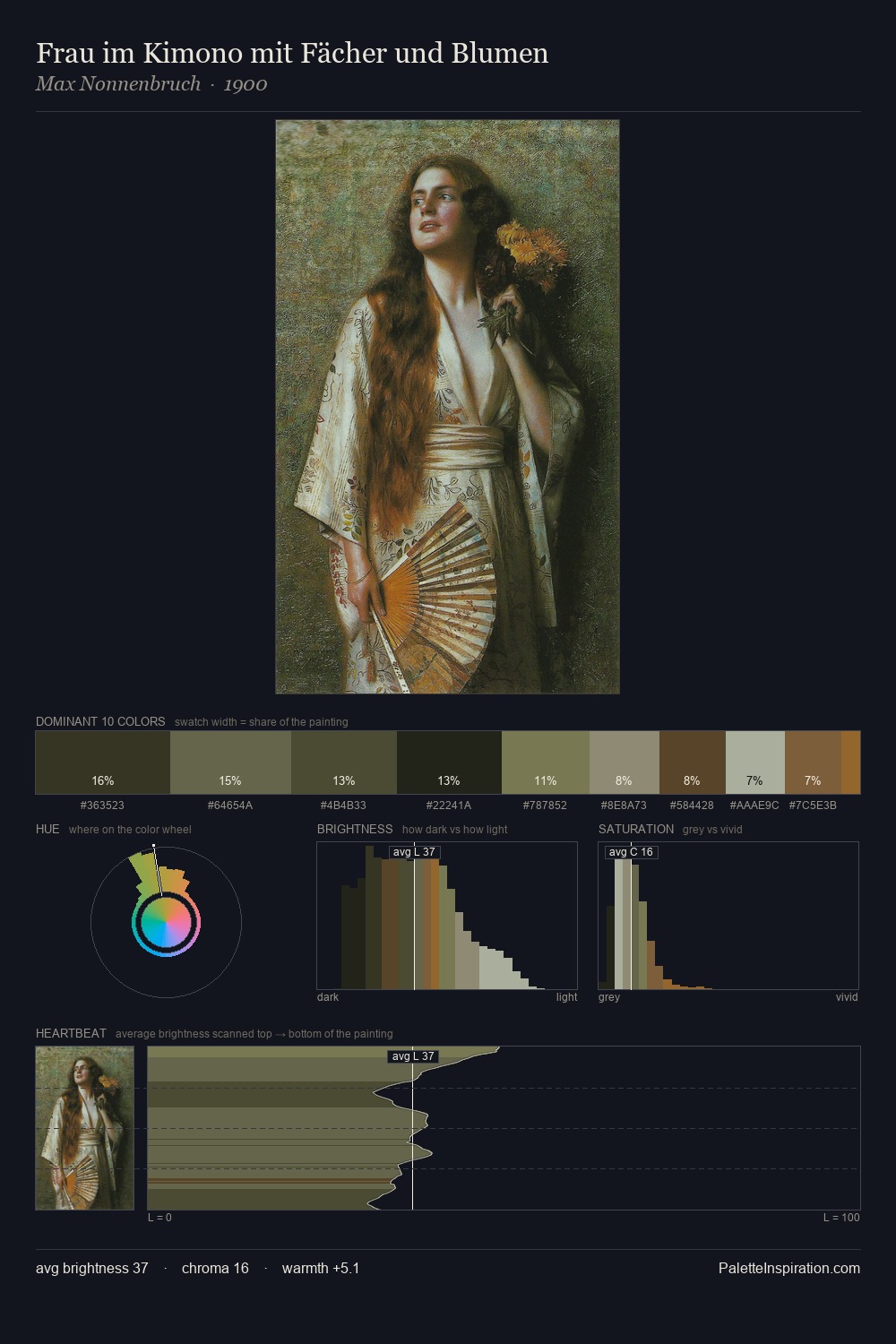Click the HEARTBEAT section heading
896x1344 pixels.
(71, 1033)
